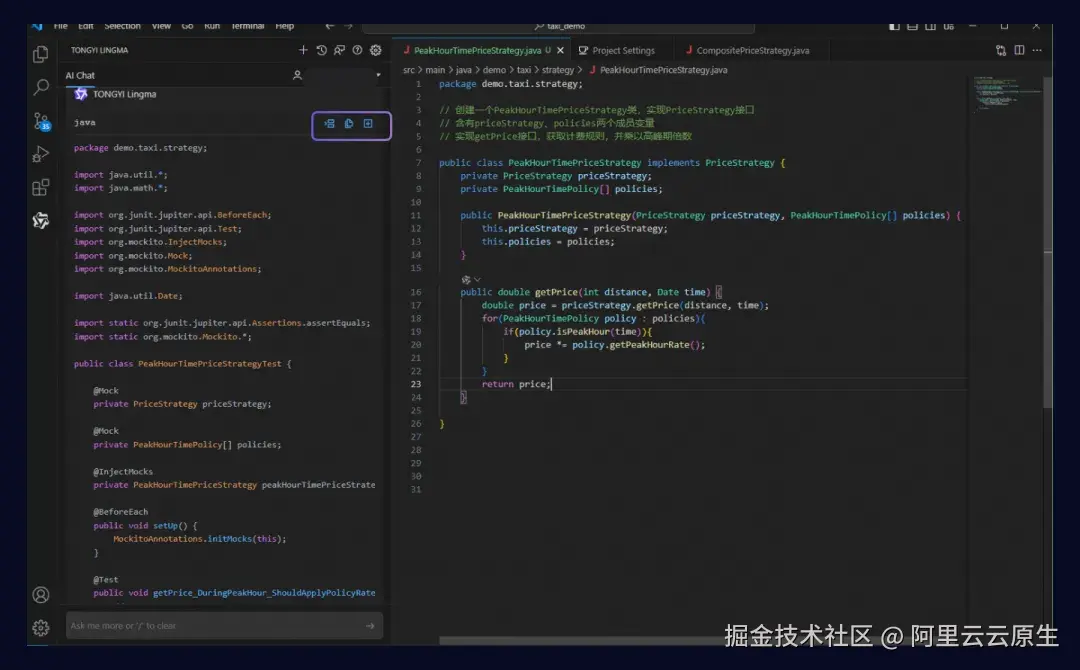
Task: Open the Help menu
Action: click(284, 26)
